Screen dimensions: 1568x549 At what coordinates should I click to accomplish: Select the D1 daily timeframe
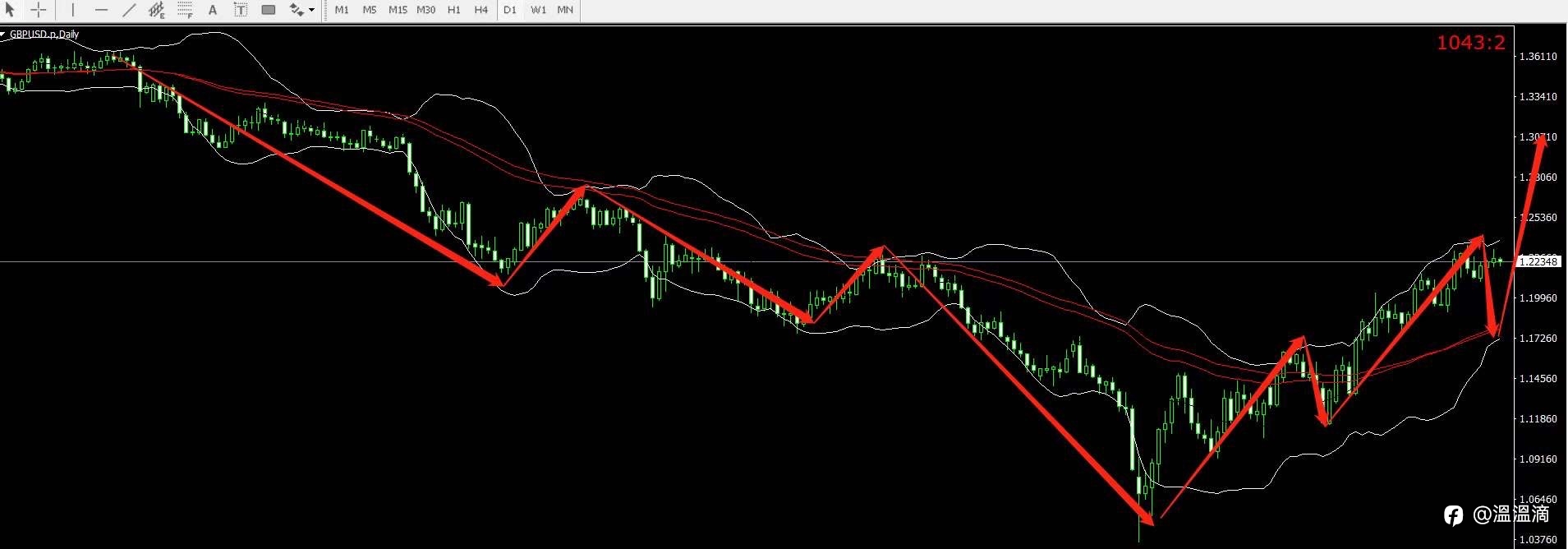(x=510, y=10)
